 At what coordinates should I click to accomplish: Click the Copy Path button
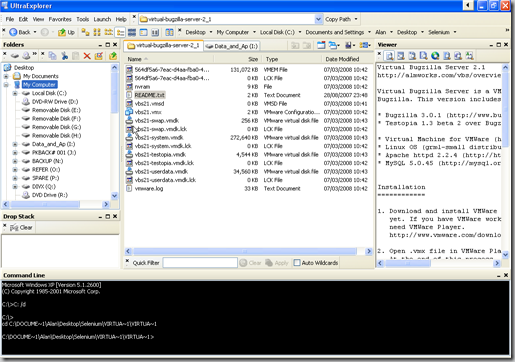pos(338,19)
